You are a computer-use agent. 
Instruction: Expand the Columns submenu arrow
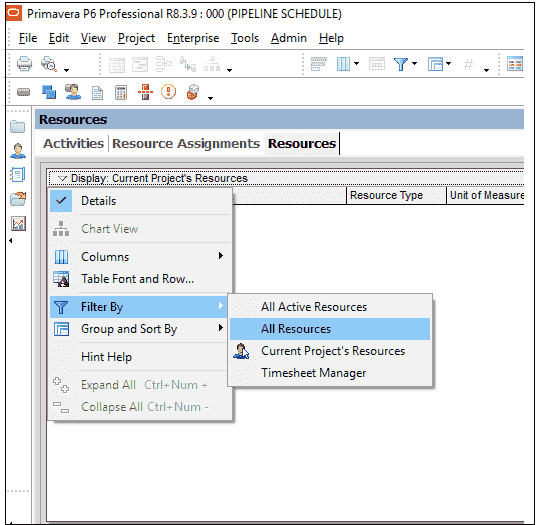[221, 256]
